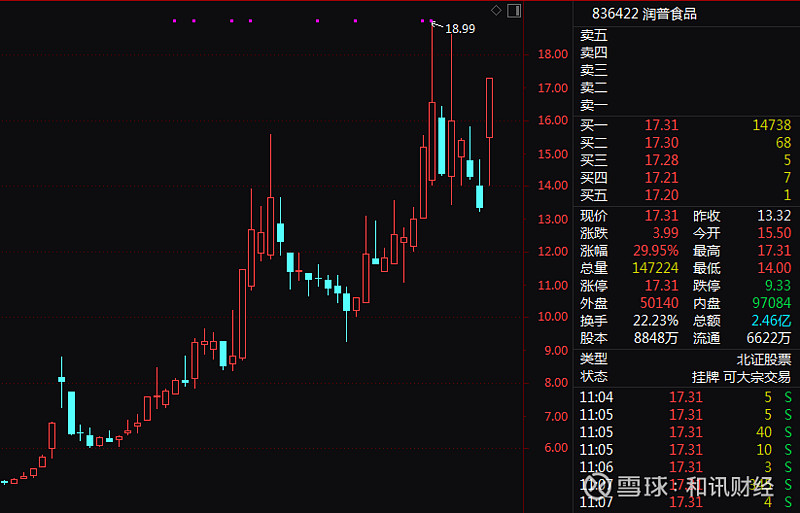
Task: Pick the 买四 bid price 17.21
Action: (x=661, y=178)
